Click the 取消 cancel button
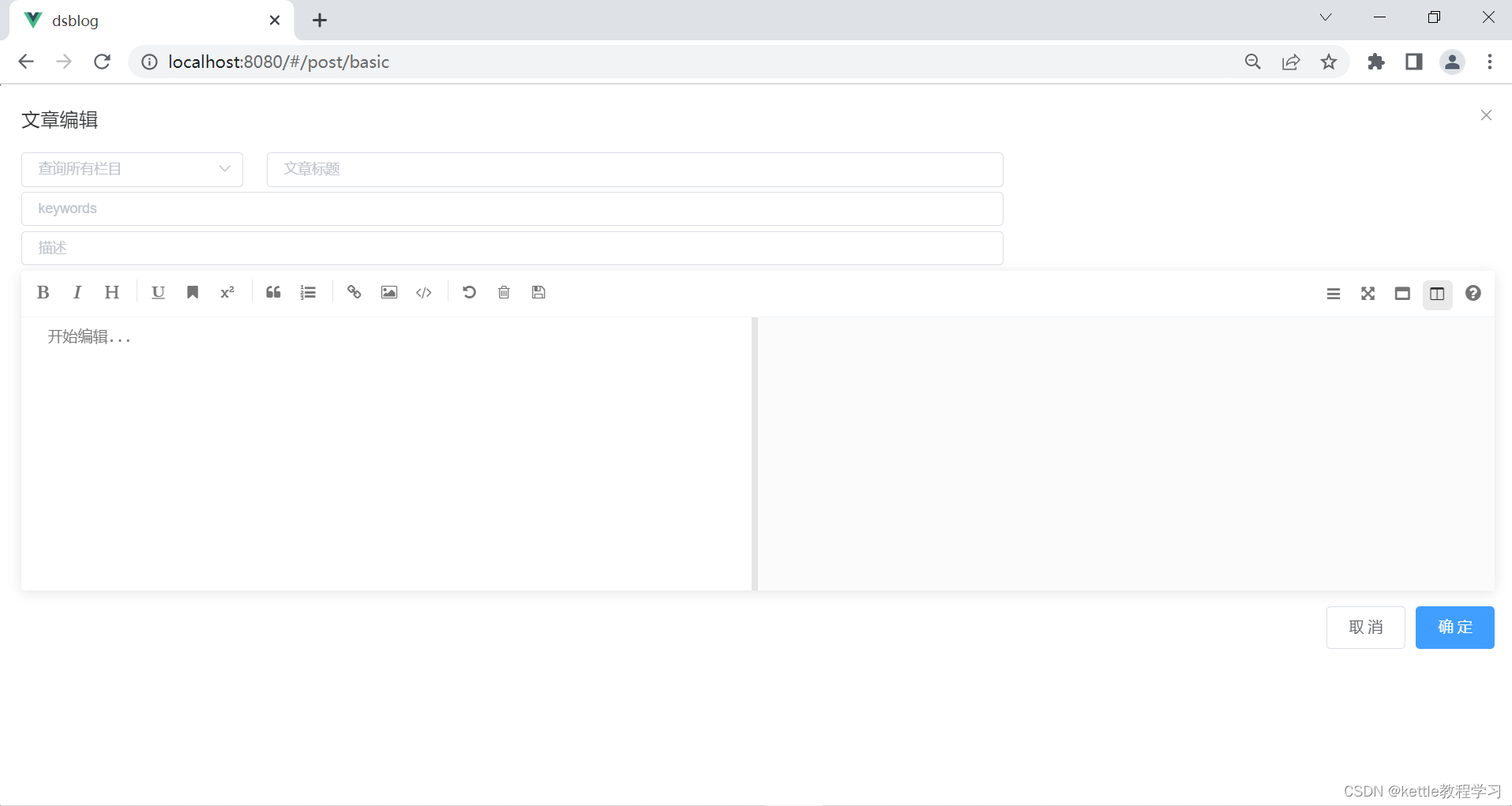The image size is (1512, 806). [x=1366, y=628]
